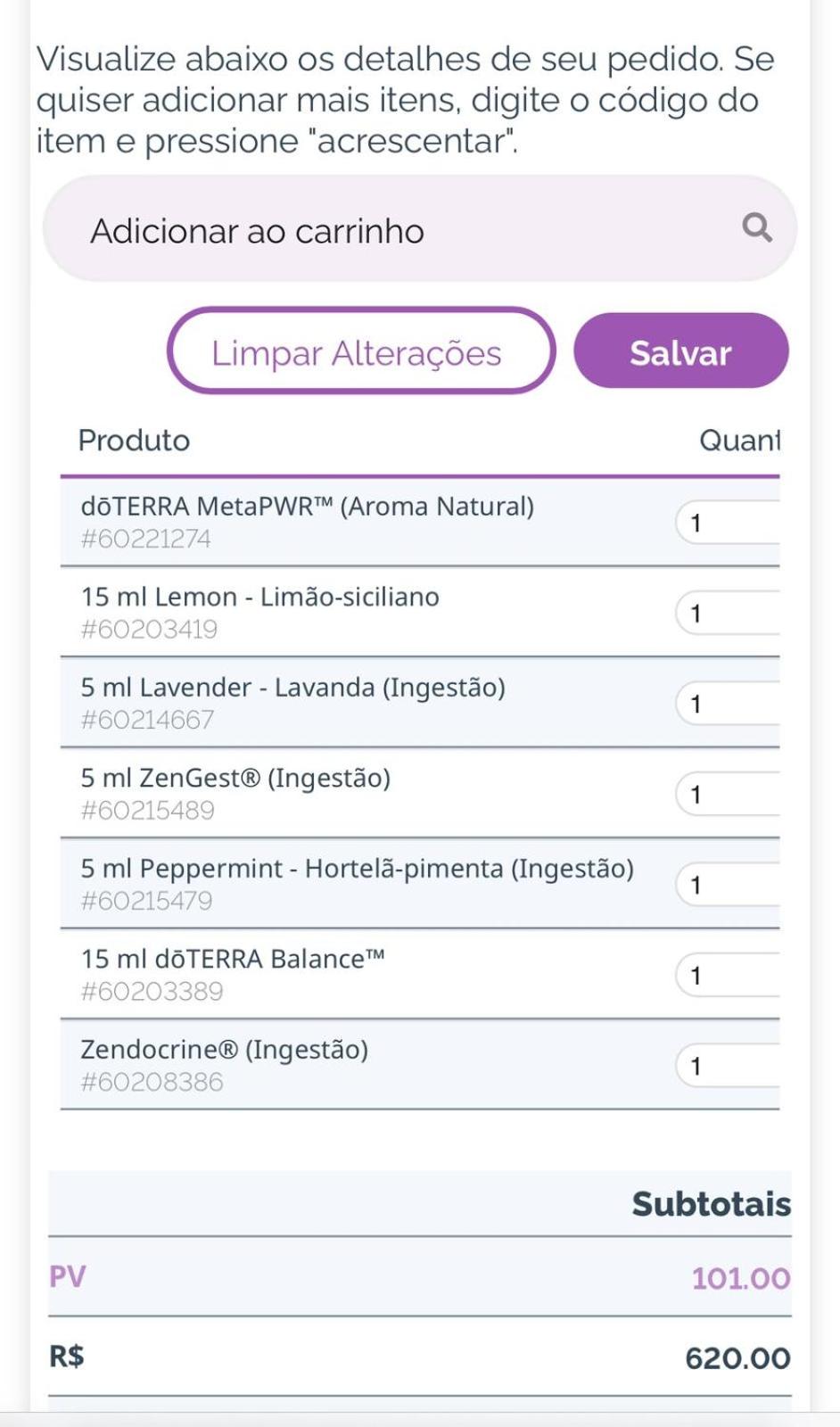
Task: Edit quantity field for dōTERRA Balance
Action: [728, 975]
